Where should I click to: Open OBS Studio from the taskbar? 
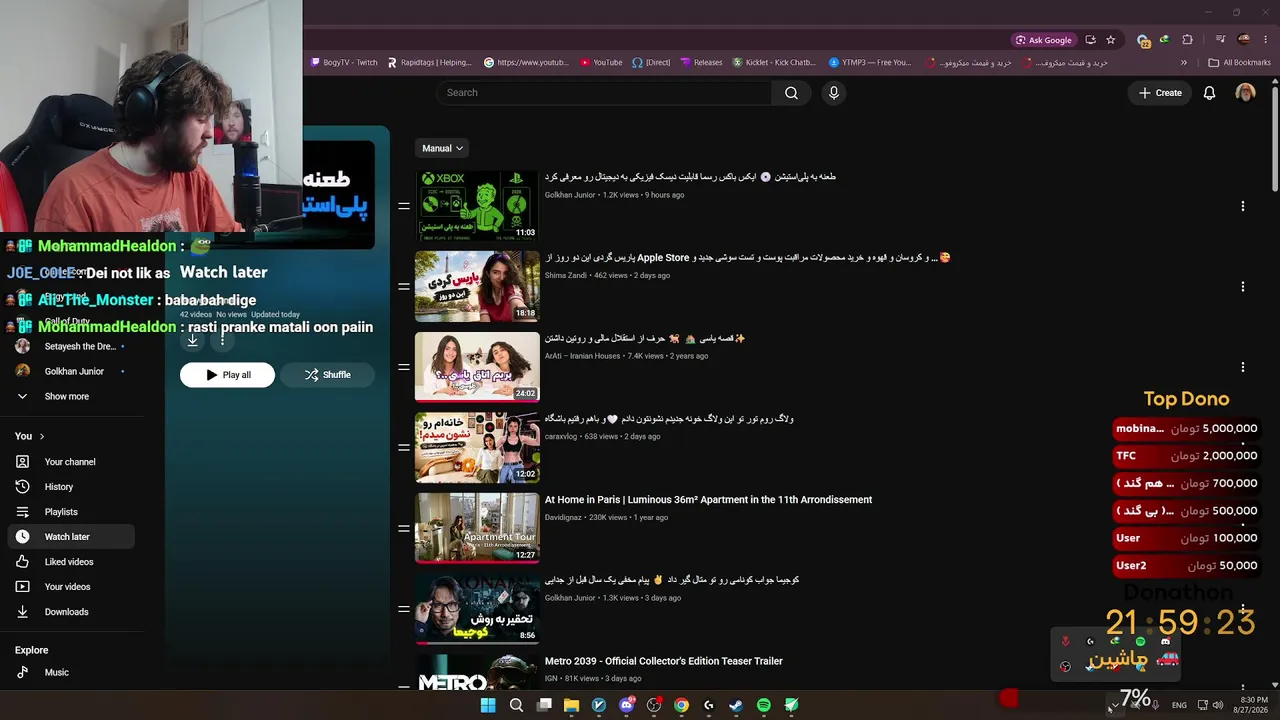tap(654, 705)
